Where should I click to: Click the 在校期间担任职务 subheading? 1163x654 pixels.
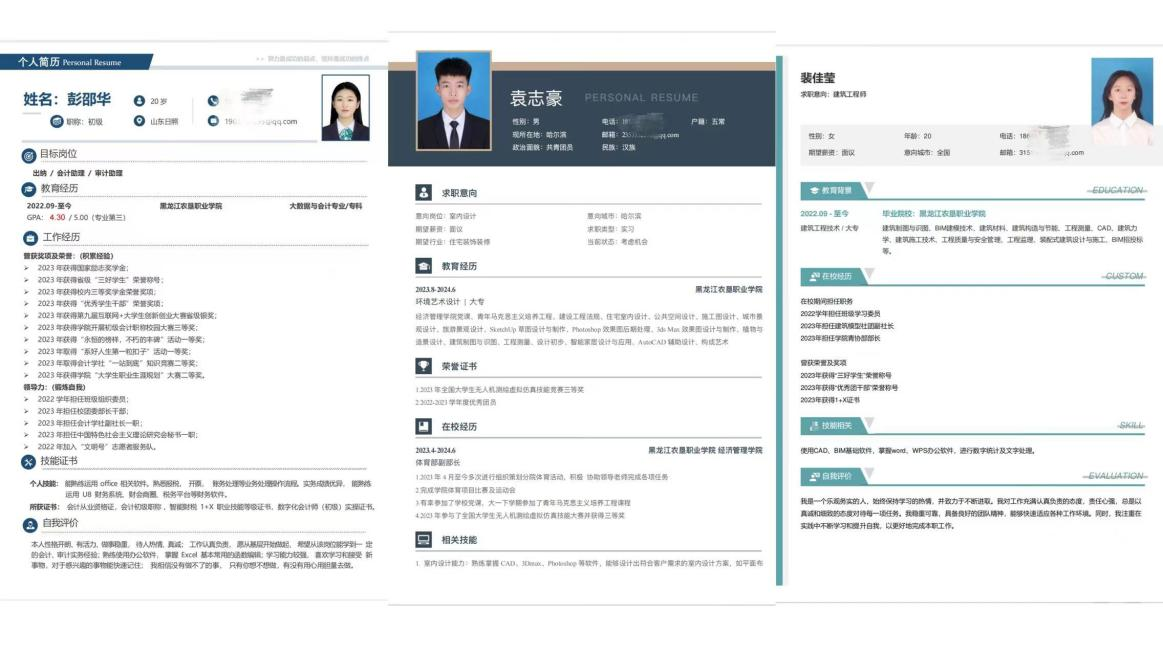(x=826, y=302)
